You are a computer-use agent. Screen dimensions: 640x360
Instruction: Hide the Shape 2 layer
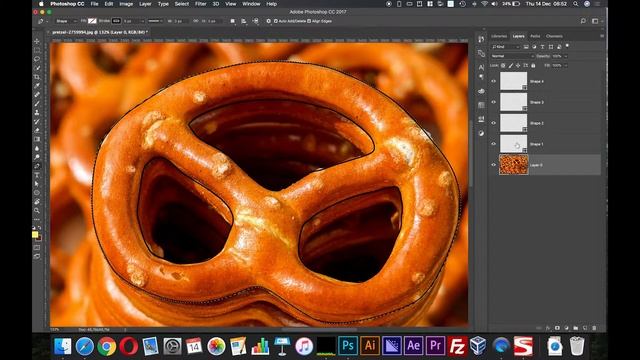coord(493,123)
